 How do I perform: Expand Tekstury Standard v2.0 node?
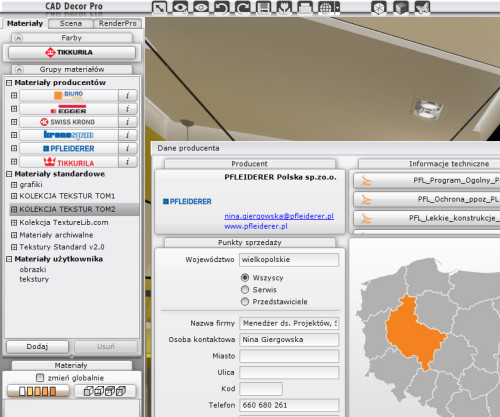pyautogui.click(x=14, y=247)
